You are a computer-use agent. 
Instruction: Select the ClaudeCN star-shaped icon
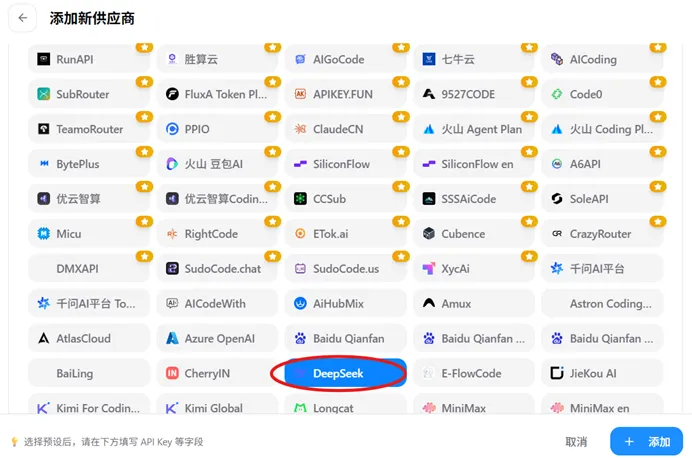click(300, 129)
